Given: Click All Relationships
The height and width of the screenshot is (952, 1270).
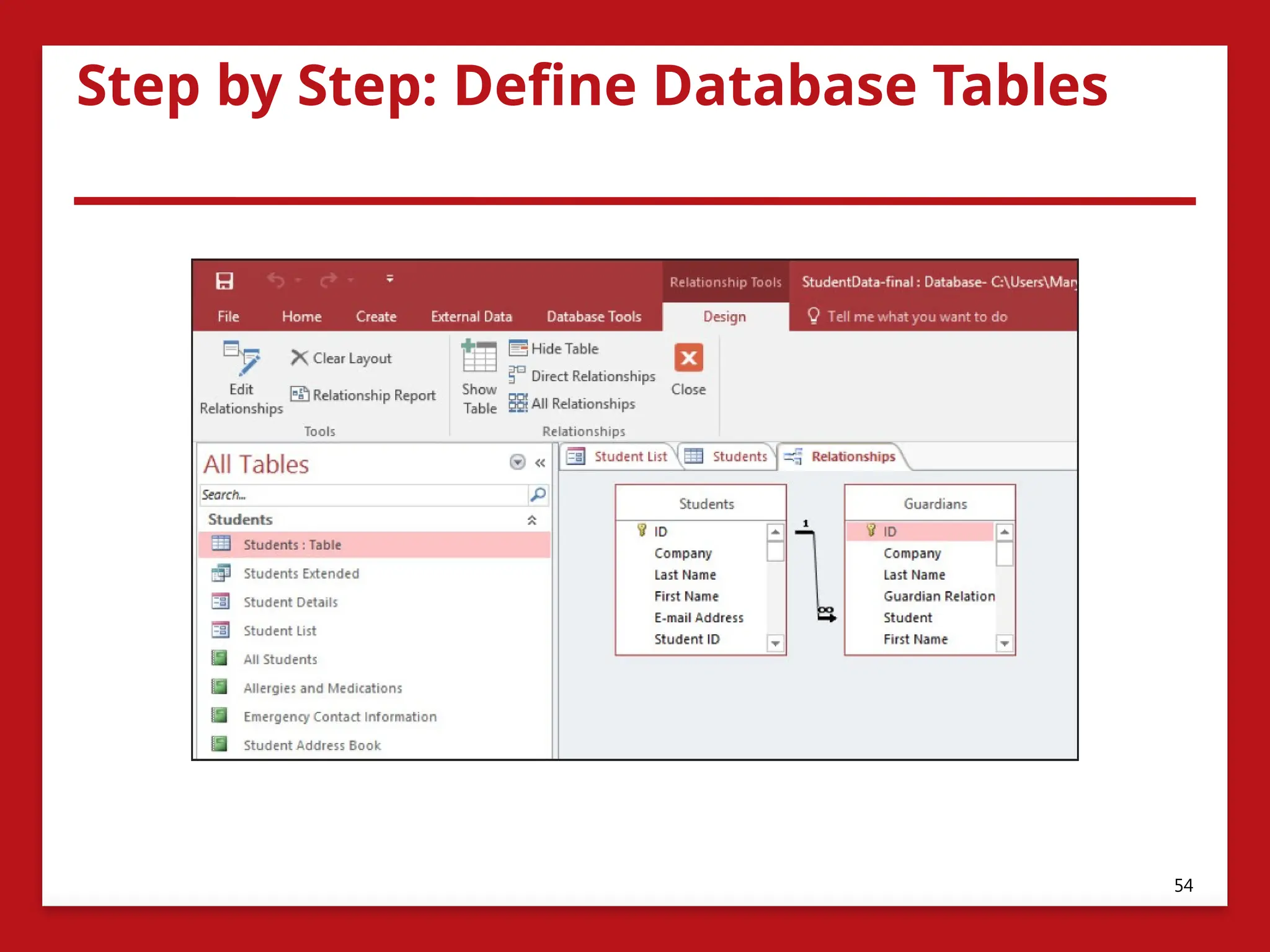Looking at the screenshot, I should pyautogui.click(x=572, y=403).
